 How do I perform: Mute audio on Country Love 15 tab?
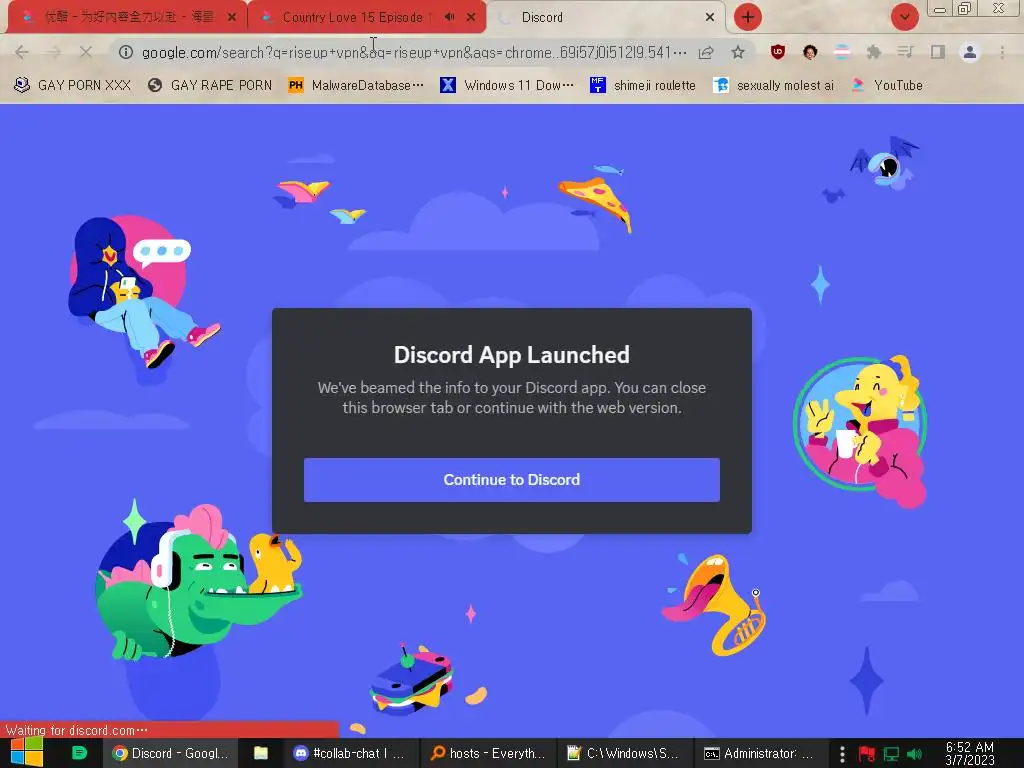(449, 17)
